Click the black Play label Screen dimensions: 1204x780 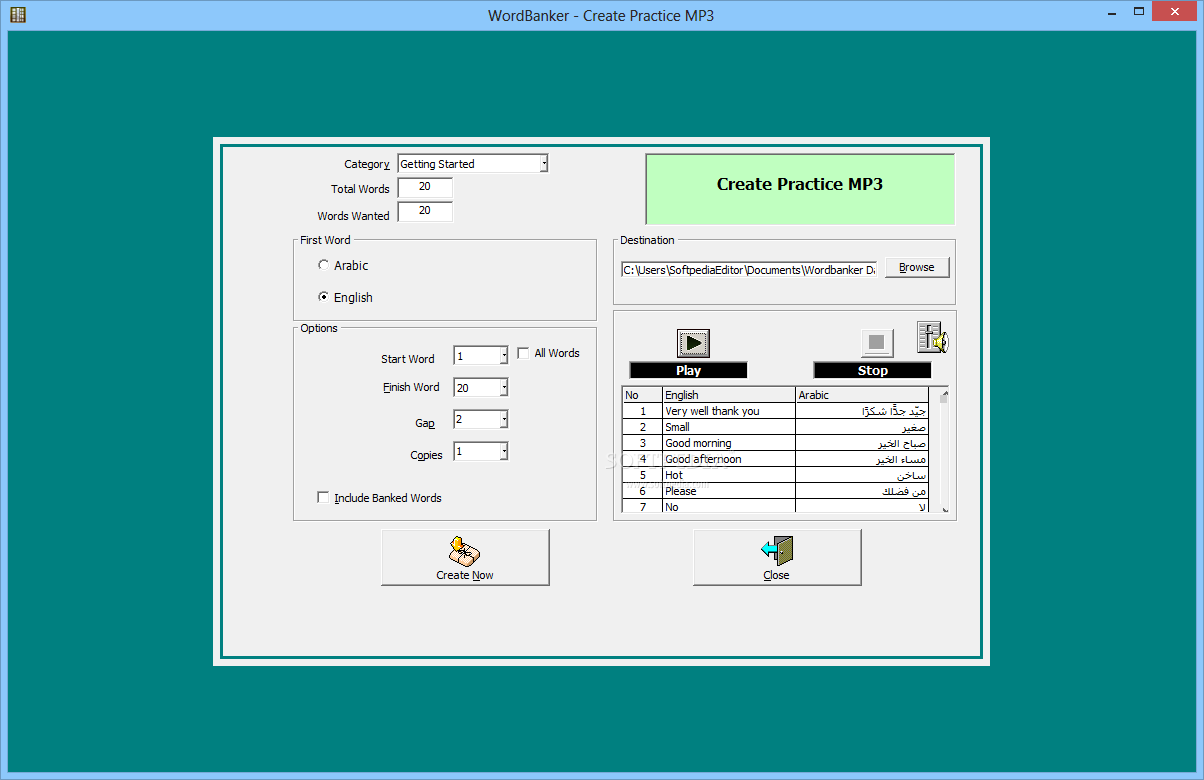pos(688,370)
